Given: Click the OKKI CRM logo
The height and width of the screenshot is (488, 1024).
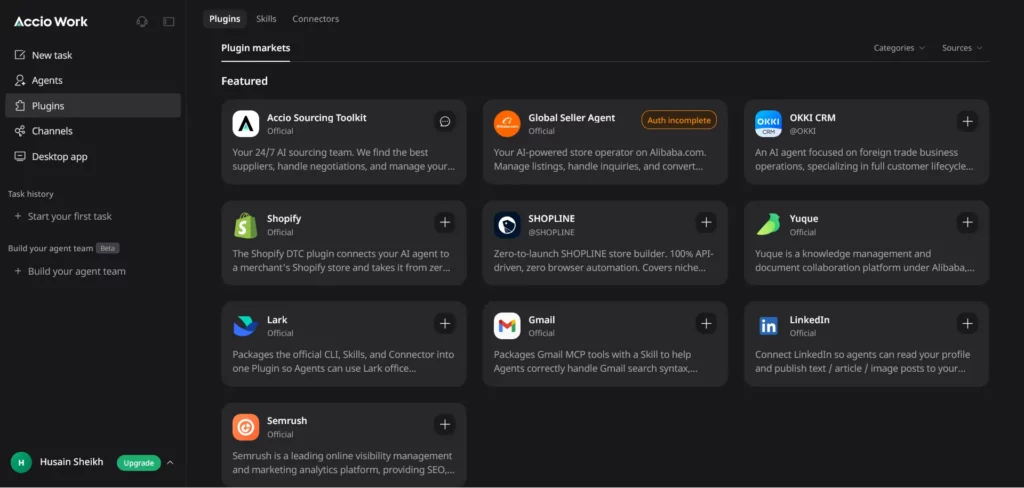Looking at the screenshot, I should 768,123.
